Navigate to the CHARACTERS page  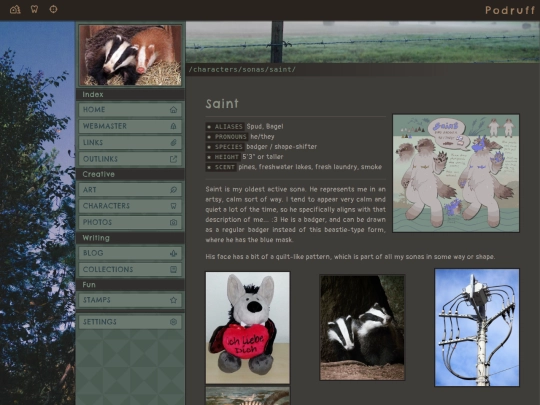(x=130, y=206)
